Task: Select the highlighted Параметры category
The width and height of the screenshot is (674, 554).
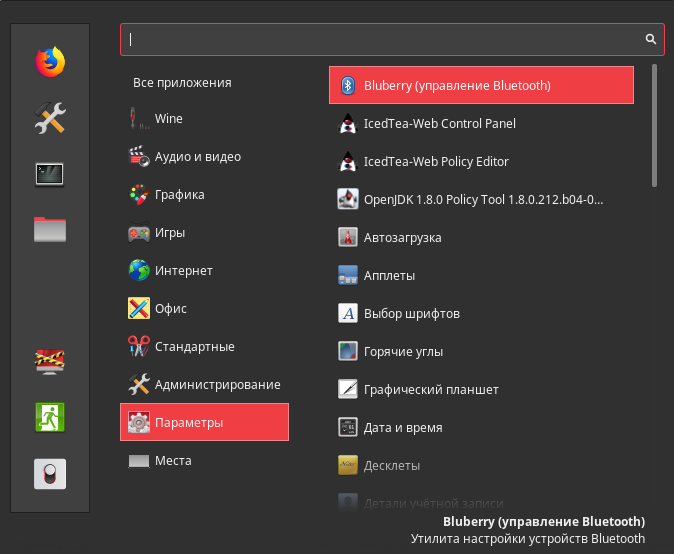Action: pyautogui.click(x=205, y=422)
